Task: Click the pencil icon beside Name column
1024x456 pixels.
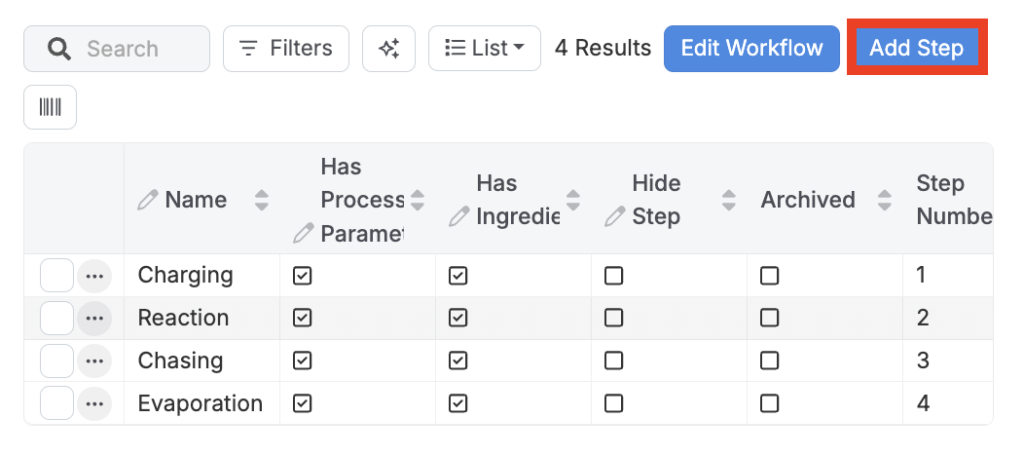Action: pyautogui.click(x=148, y=200)
